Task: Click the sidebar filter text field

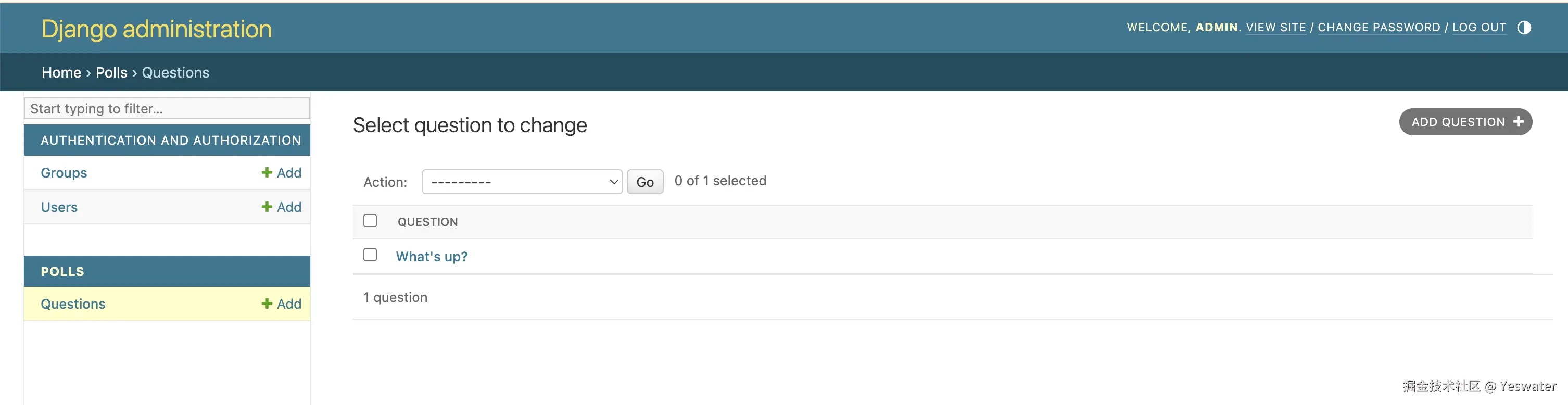Action: pos(167,108)
